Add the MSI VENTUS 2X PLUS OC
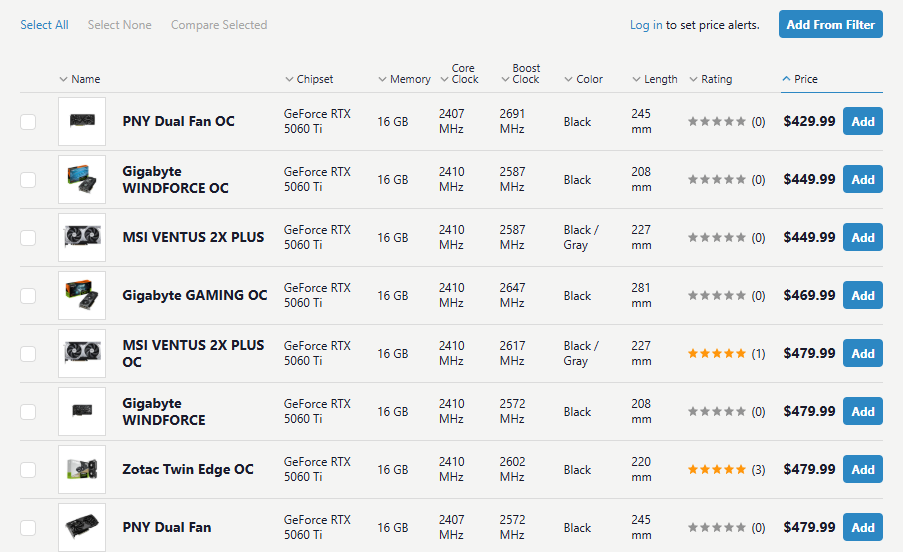 click(x=863, y=353)
